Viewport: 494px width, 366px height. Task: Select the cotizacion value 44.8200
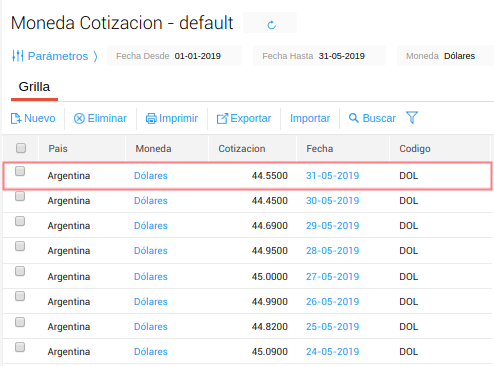tap(270, 327)
